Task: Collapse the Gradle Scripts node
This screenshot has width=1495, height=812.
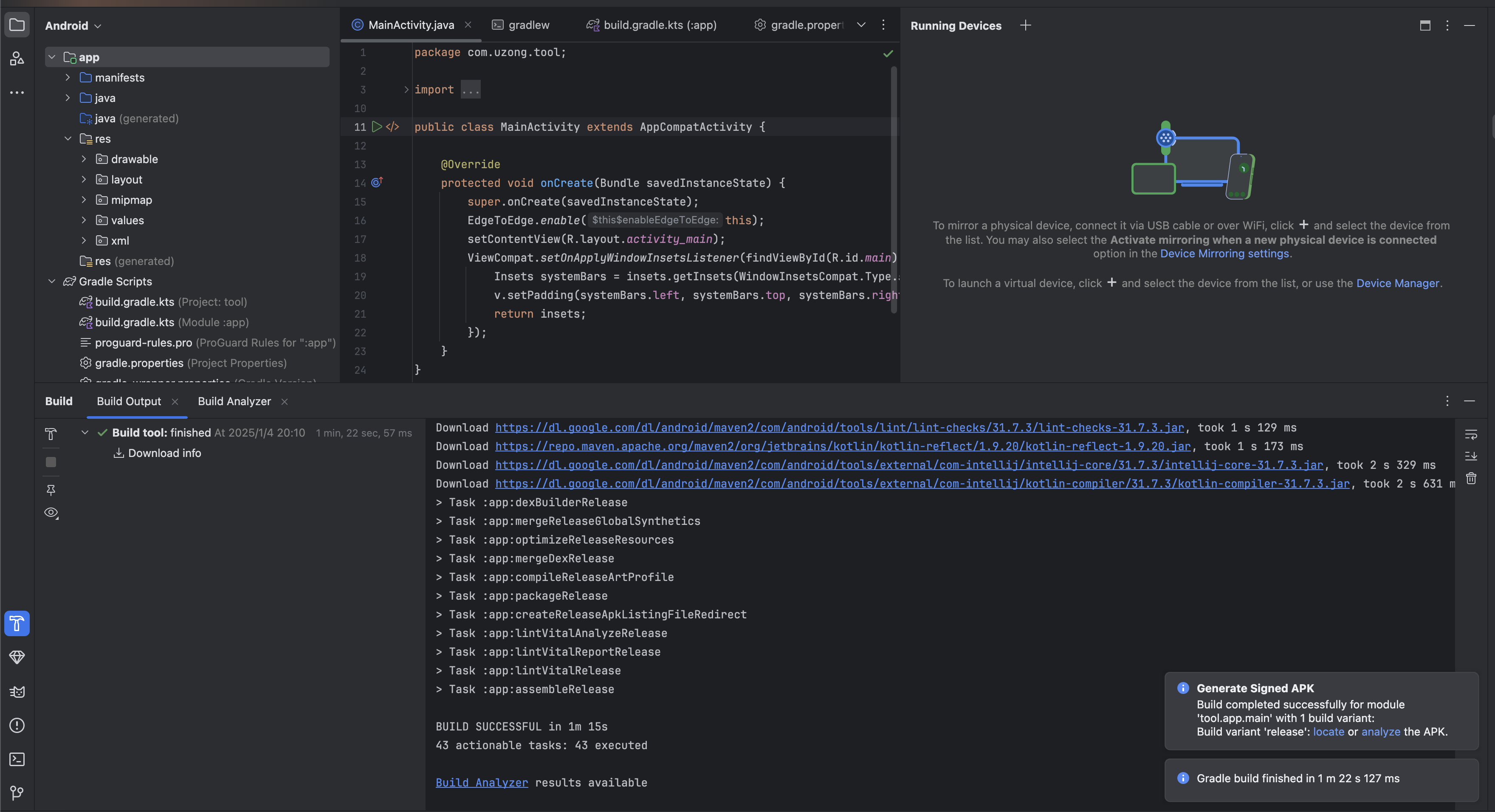Action: [x=52, y=282]
